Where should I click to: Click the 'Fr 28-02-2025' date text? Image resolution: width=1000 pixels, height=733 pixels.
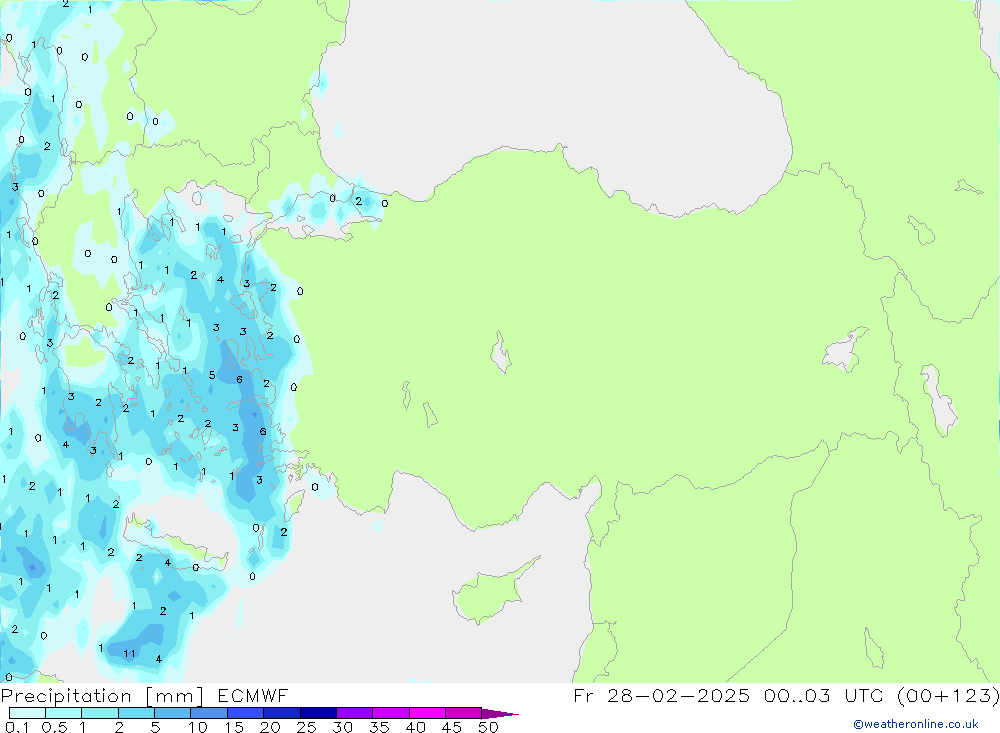[x=661, y=696]
